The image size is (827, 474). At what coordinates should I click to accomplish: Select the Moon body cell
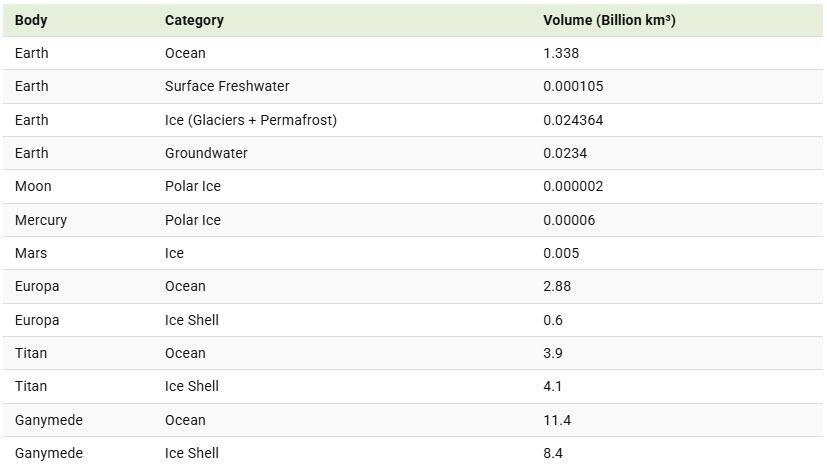pos(33,186)
